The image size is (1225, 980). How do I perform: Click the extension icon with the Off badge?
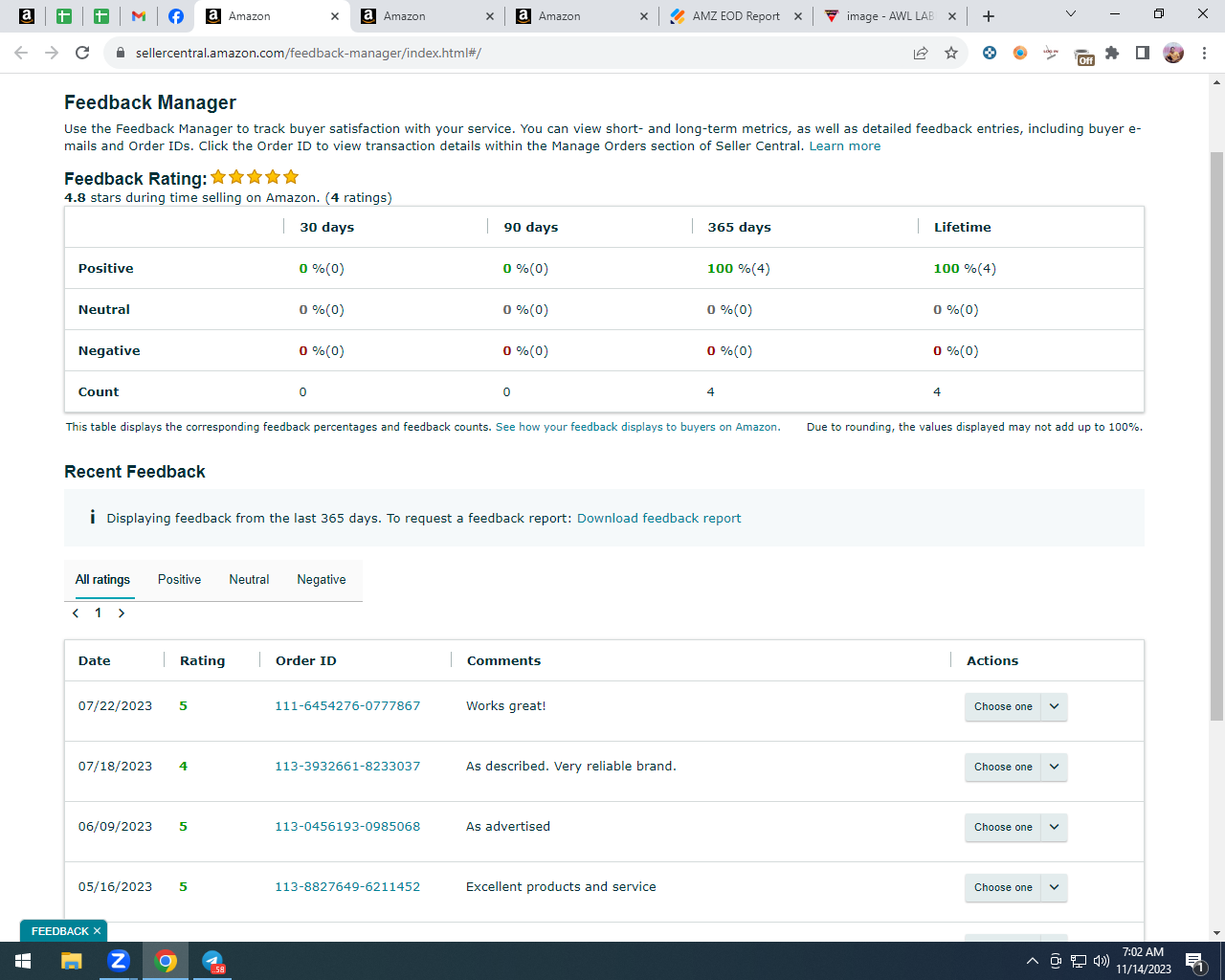pos(1083,55)
